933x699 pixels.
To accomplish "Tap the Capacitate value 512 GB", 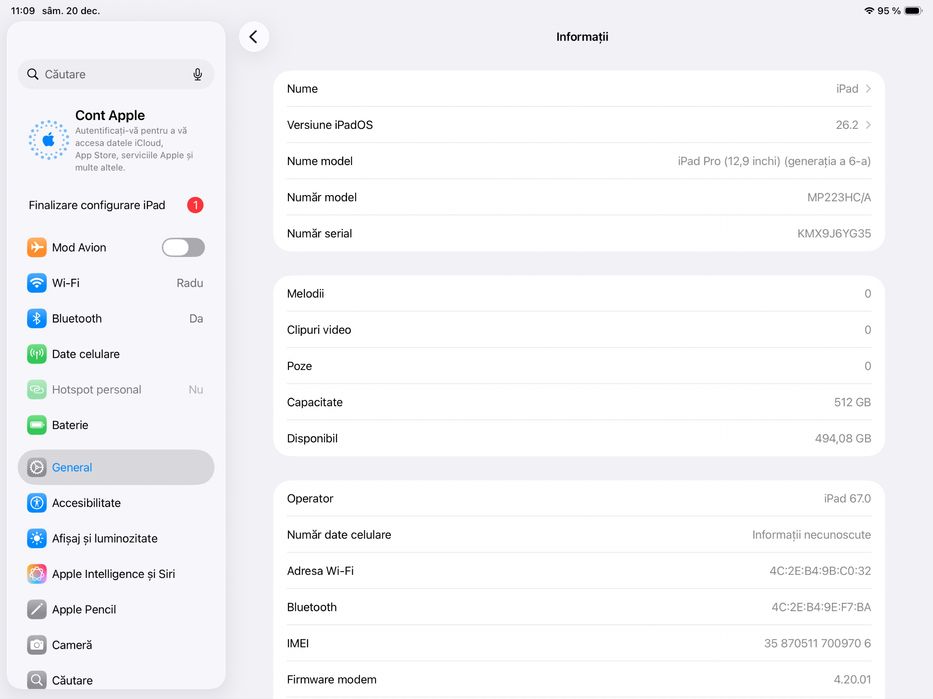I will [x=852, y=402].
